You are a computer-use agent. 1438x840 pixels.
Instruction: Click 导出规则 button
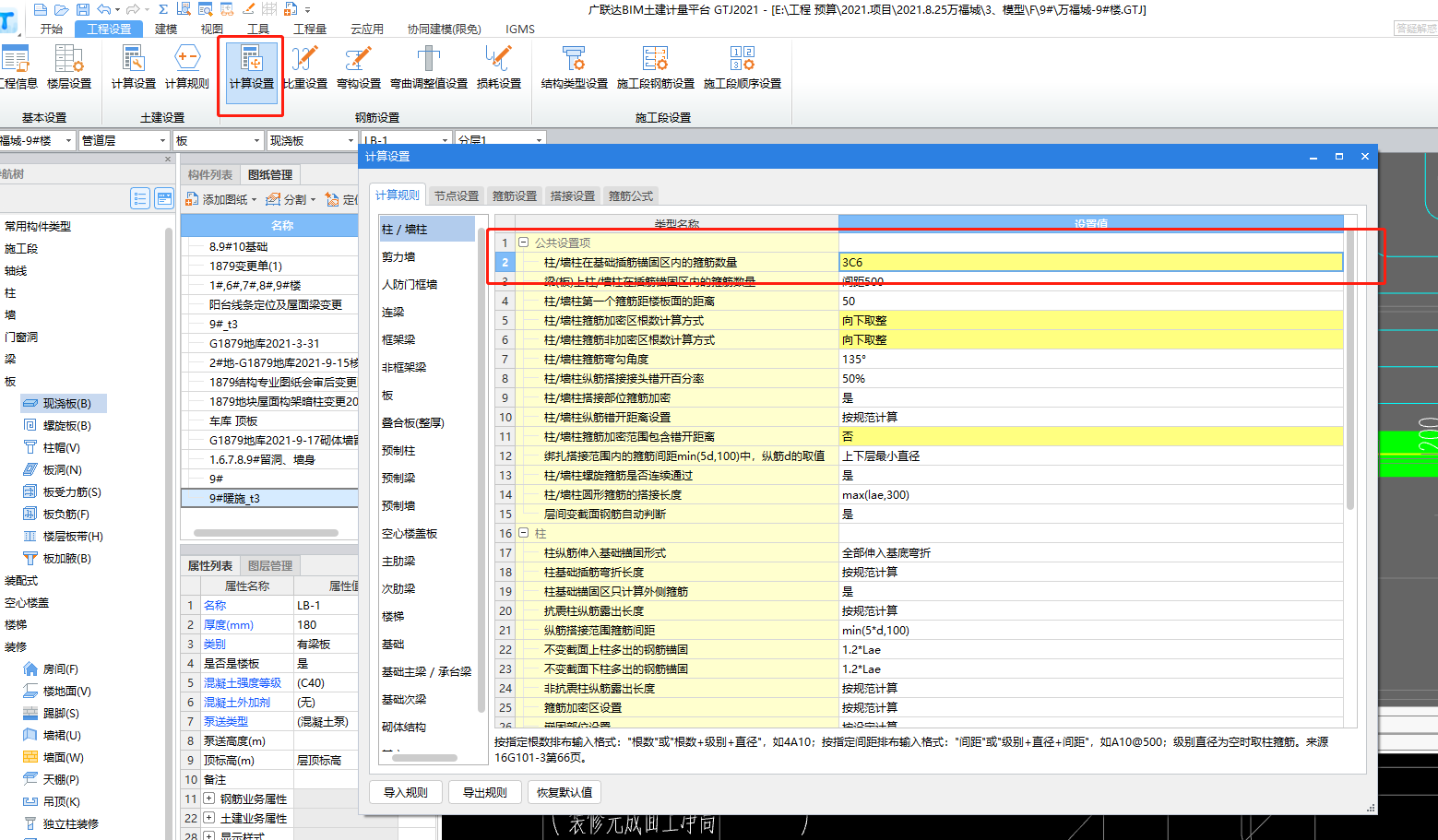[485, 792]
